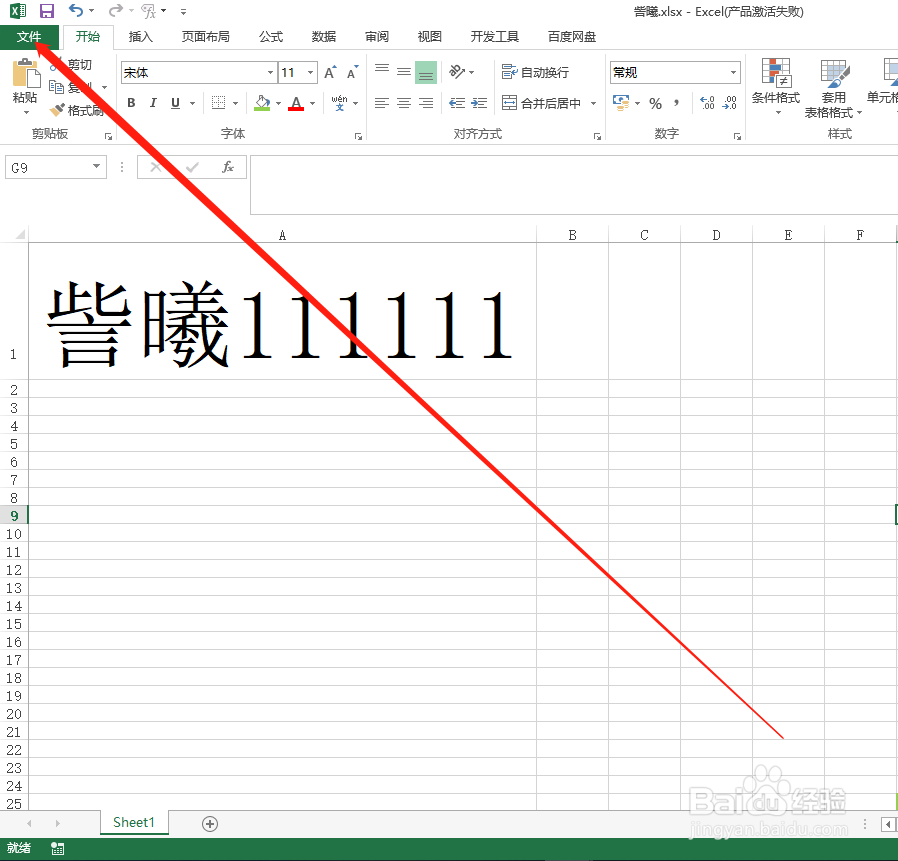
Task: Open the 文件 menu
Action: [x=28, y=36]
